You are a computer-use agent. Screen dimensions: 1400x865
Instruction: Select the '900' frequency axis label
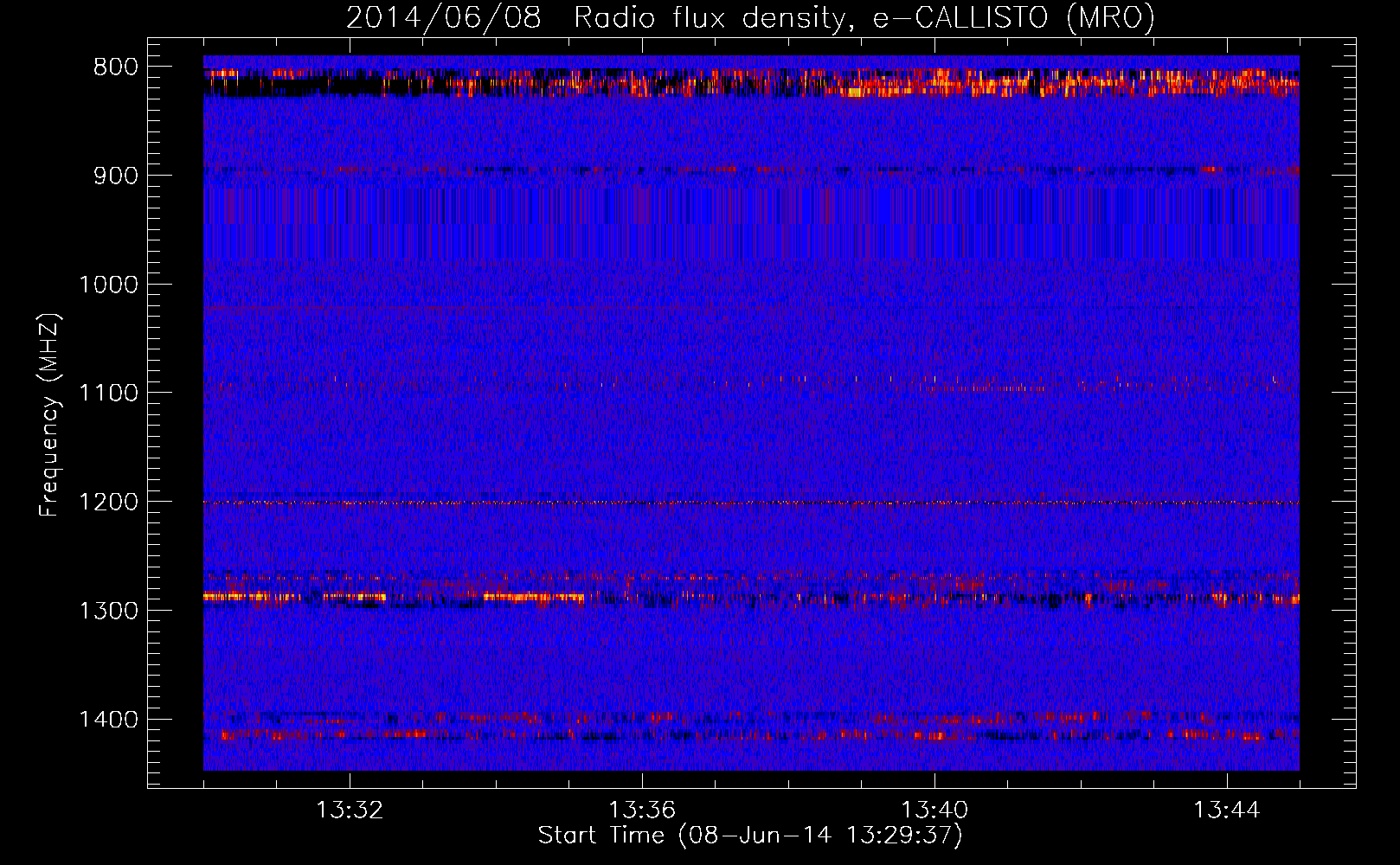click(115, 176)
